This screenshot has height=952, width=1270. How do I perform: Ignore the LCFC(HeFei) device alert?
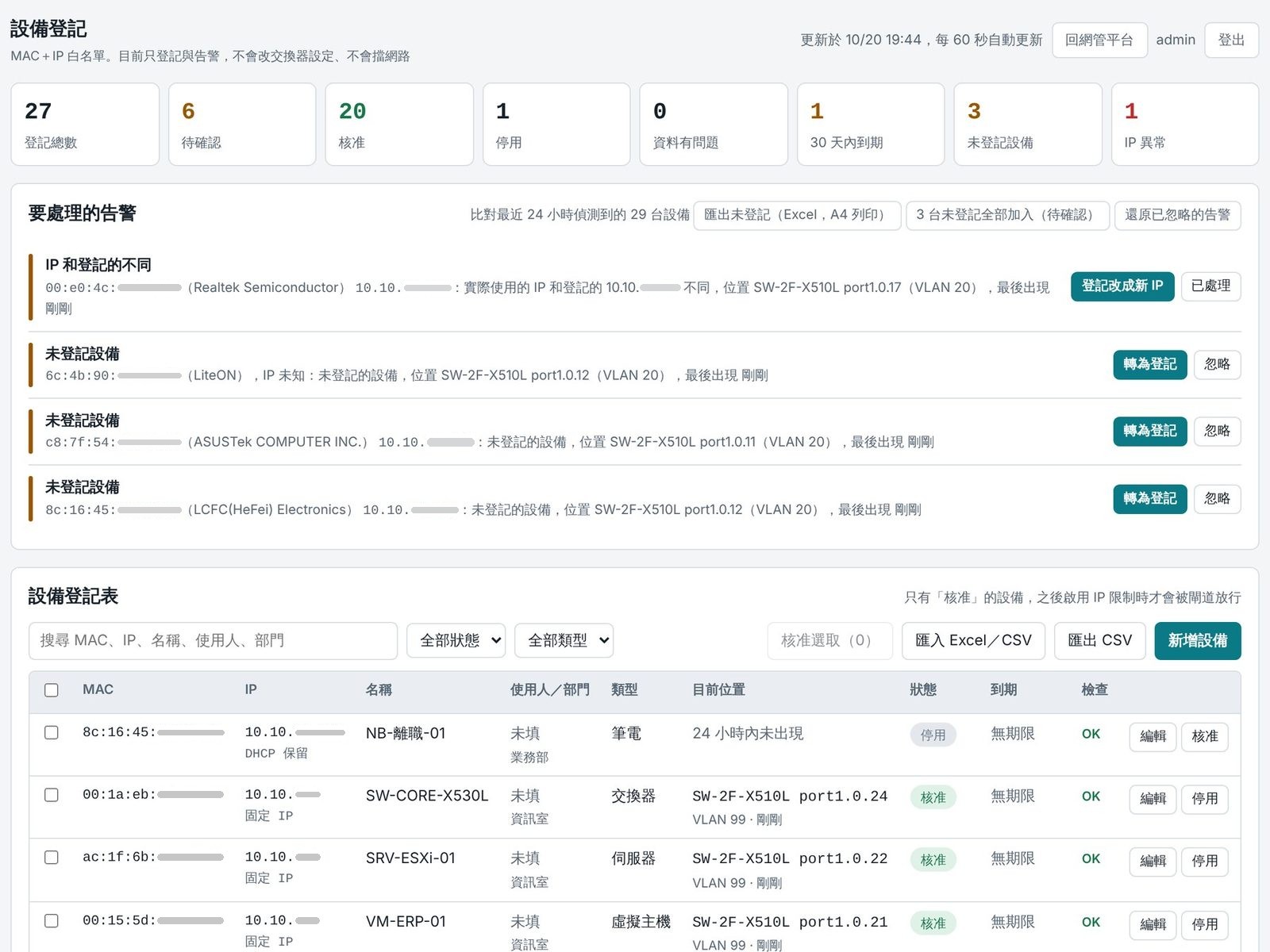tap(1217, 499)
